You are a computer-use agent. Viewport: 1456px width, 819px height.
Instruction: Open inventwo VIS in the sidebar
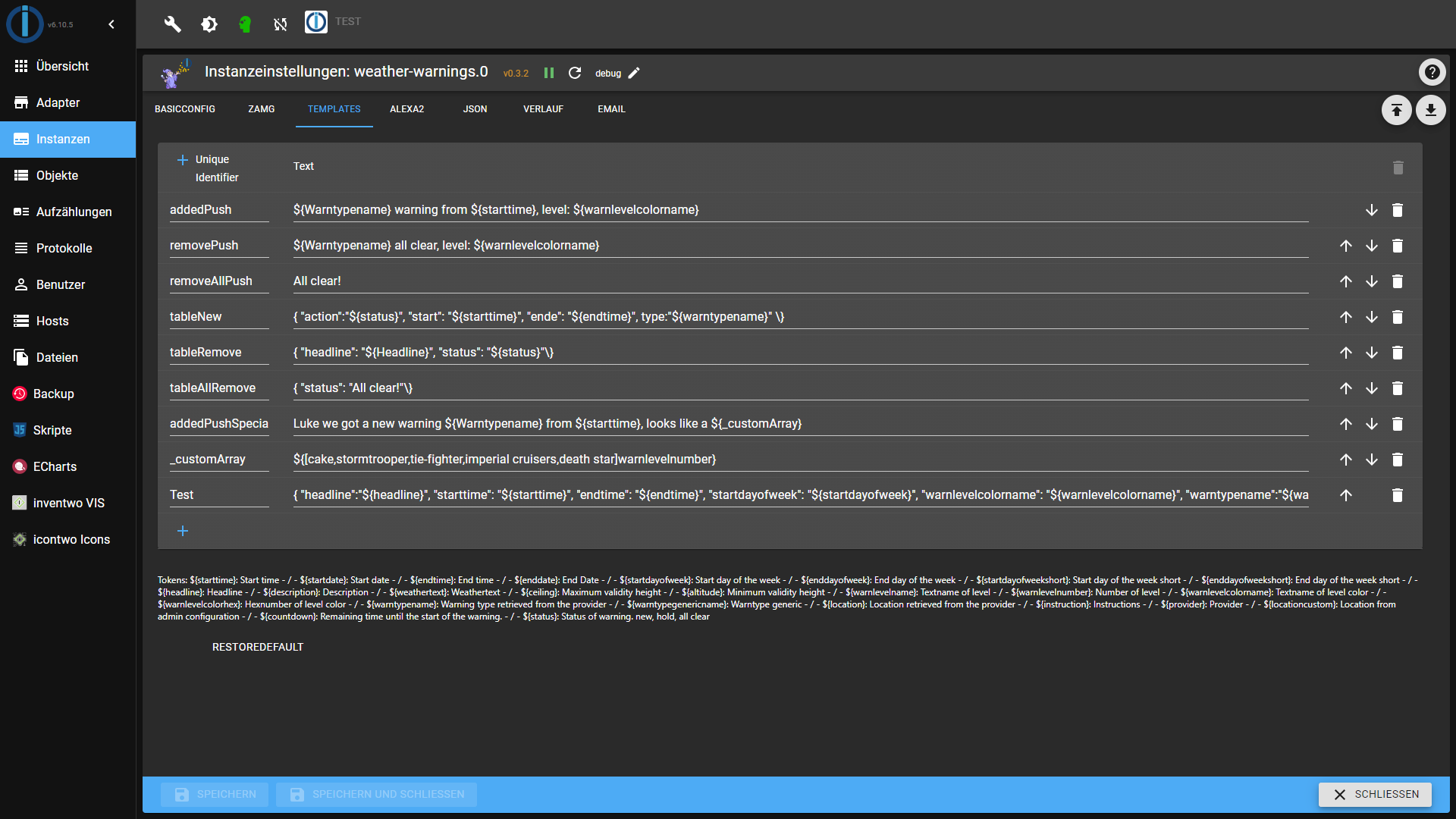click(68, 504)
